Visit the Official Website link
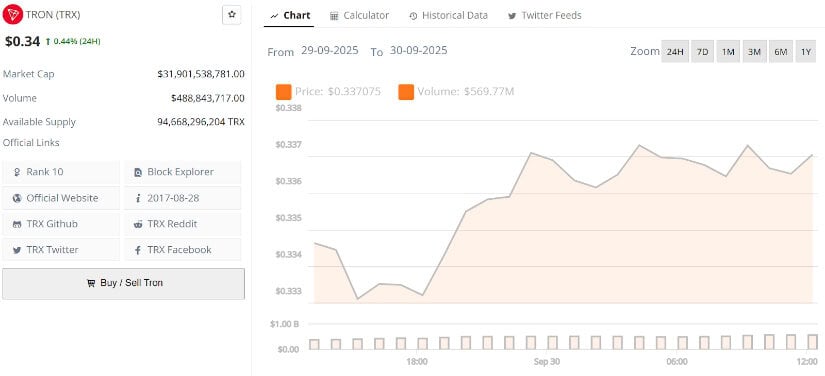The image size is (825, 376). [61, 198]
